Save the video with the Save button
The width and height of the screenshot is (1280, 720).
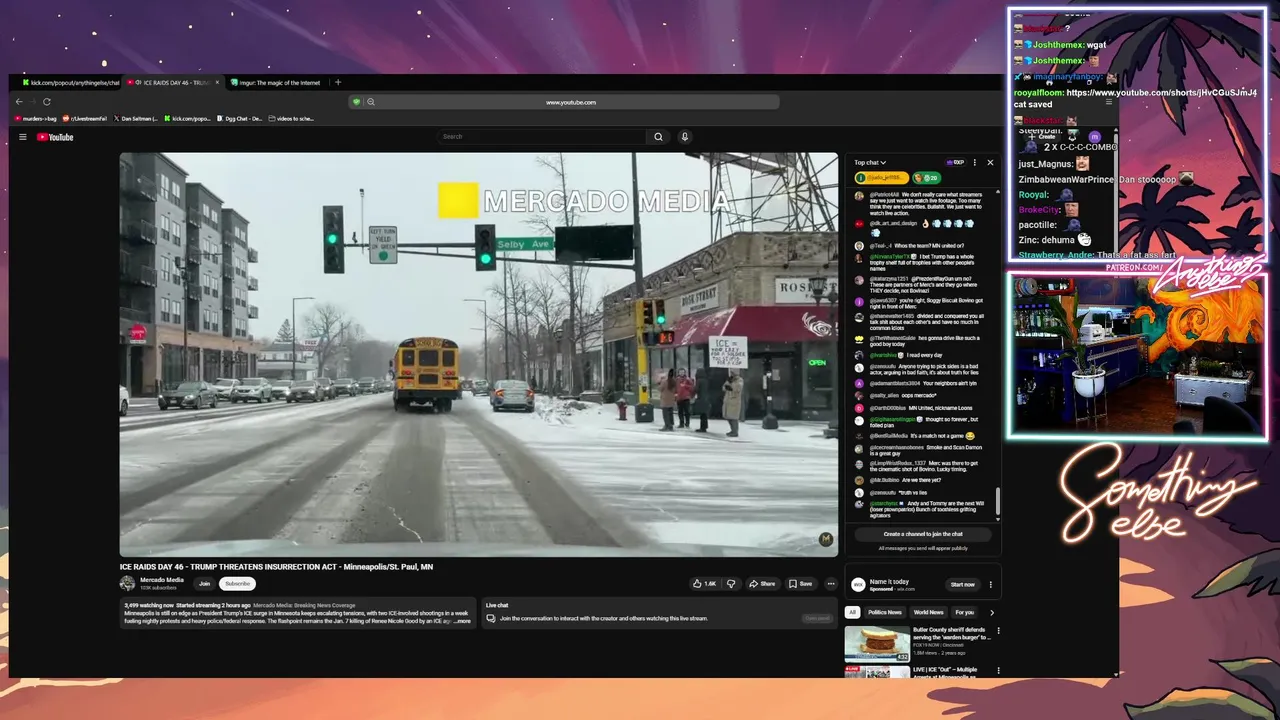click(800, 584)
